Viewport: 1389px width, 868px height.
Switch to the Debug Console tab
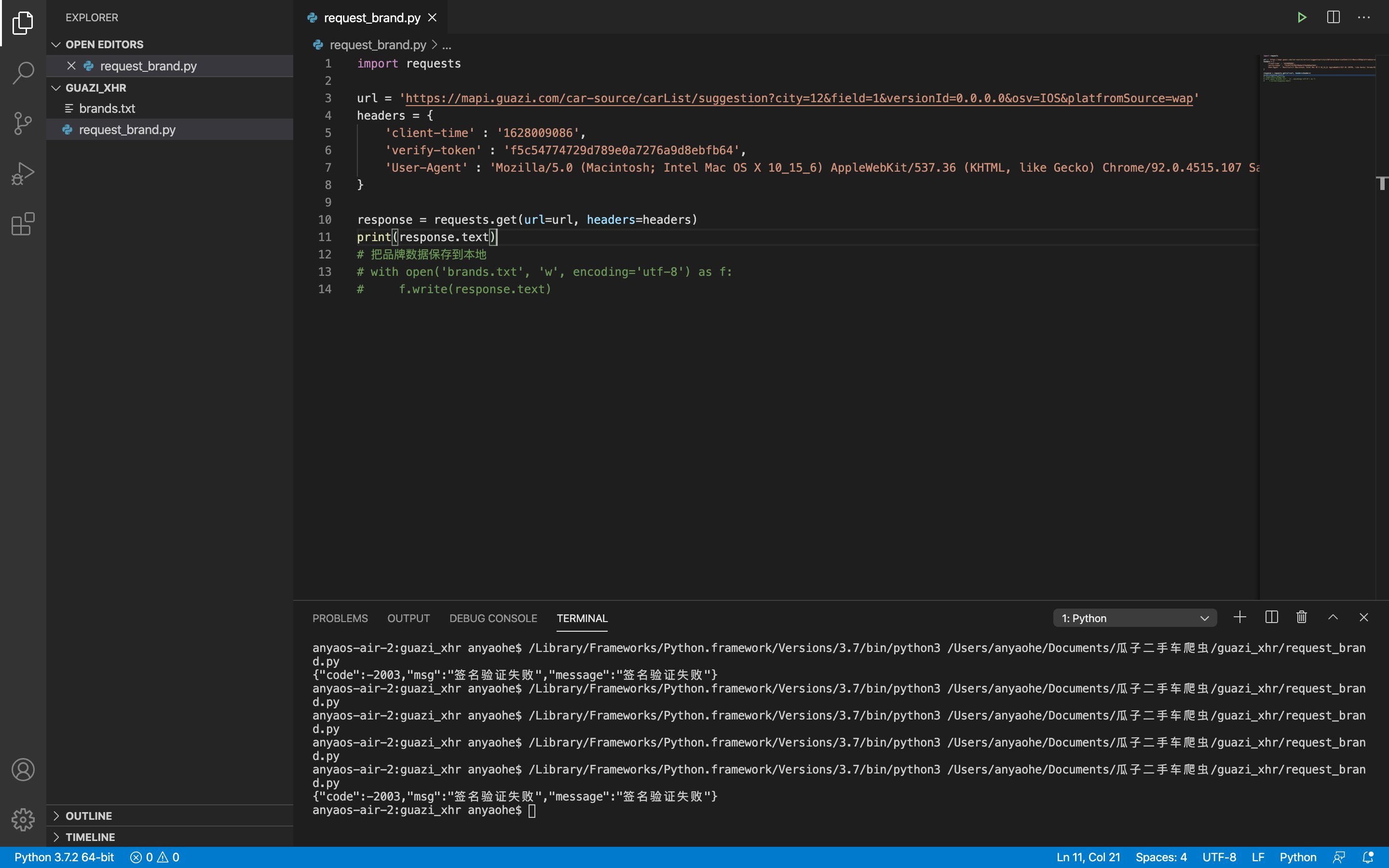[493, 618]
